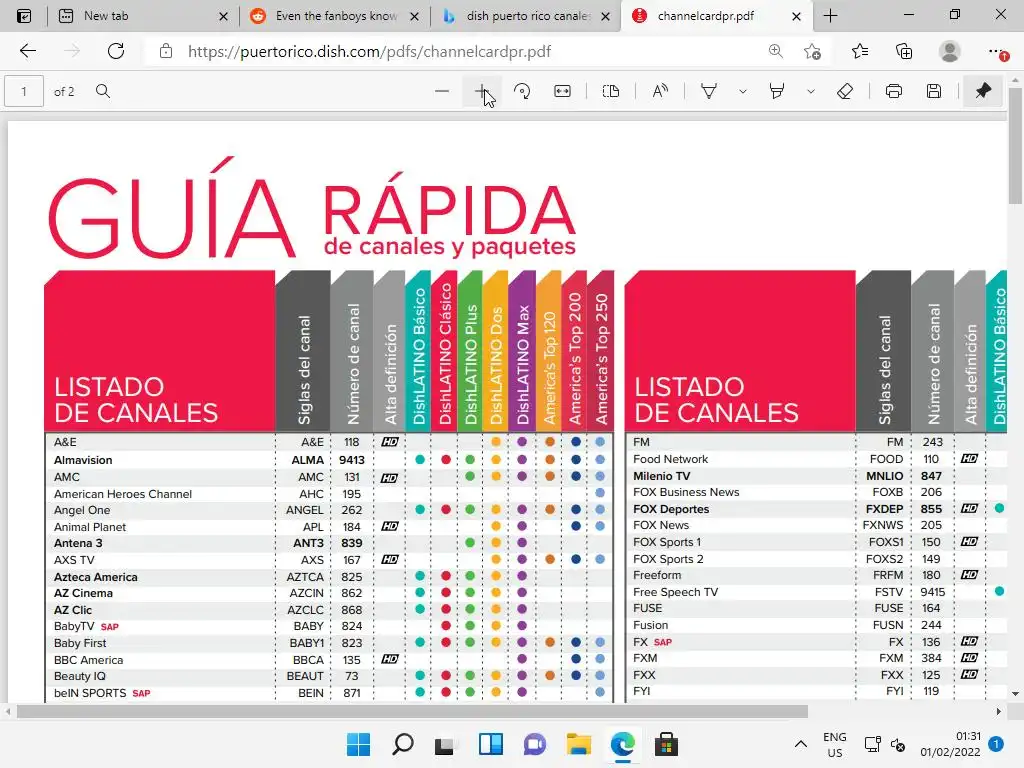Click the Food Network row
1024x768 pixels.
pos(815,459)
